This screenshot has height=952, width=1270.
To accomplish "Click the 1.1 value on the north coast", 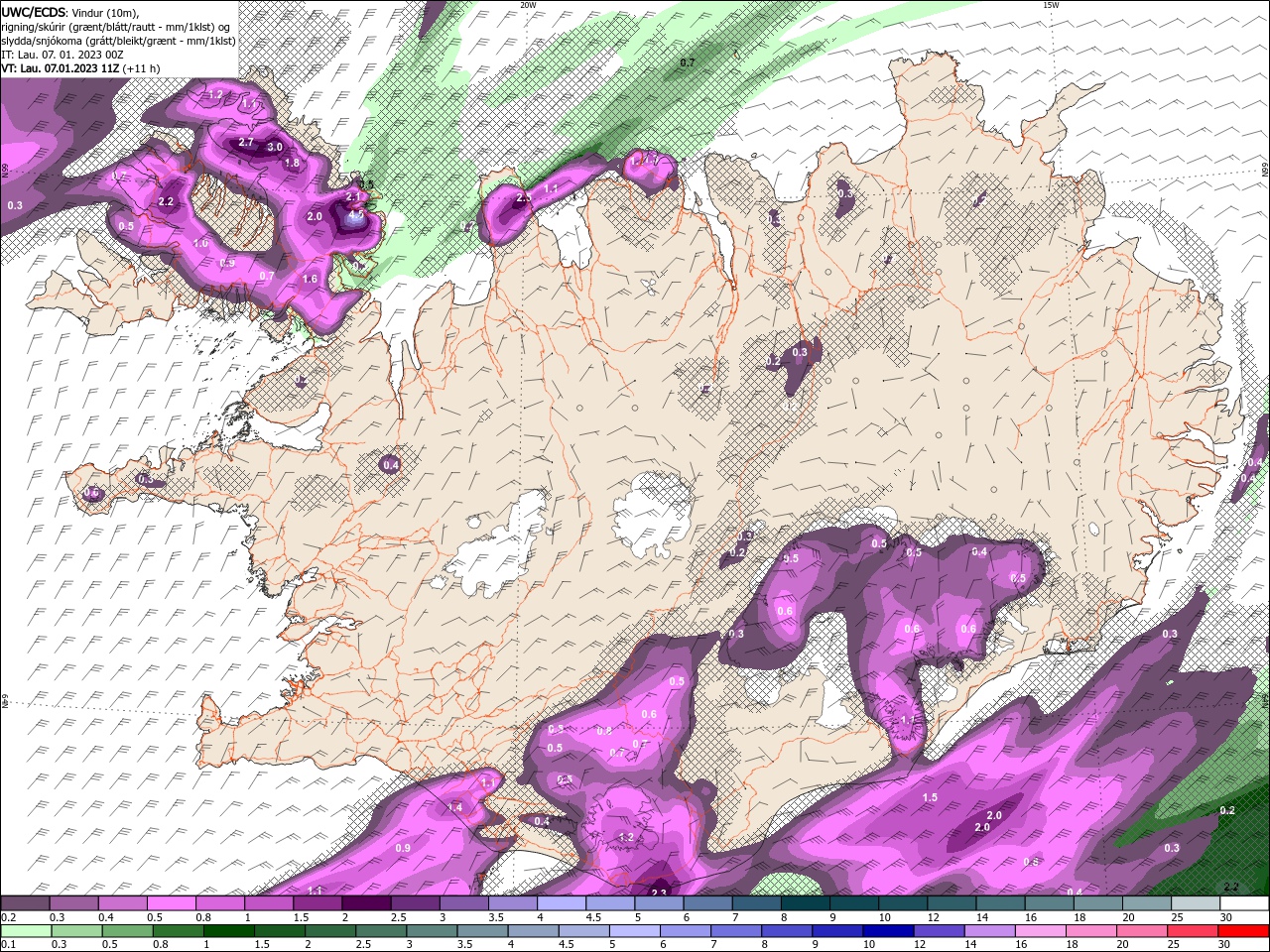I will 551,187.
